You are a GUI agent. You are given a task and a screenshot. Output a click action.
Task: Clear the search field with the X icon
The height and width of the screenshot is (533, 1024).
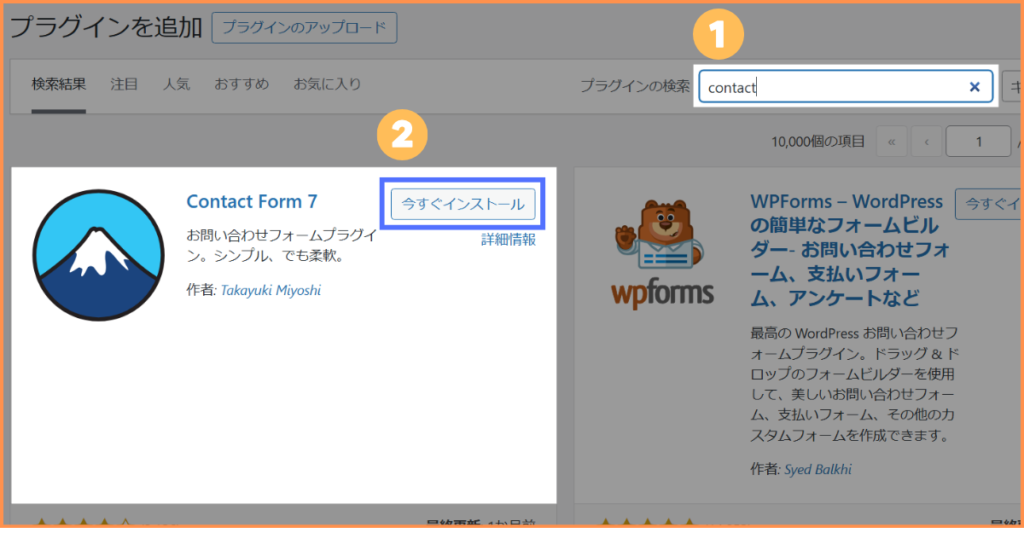pos(974,87)
